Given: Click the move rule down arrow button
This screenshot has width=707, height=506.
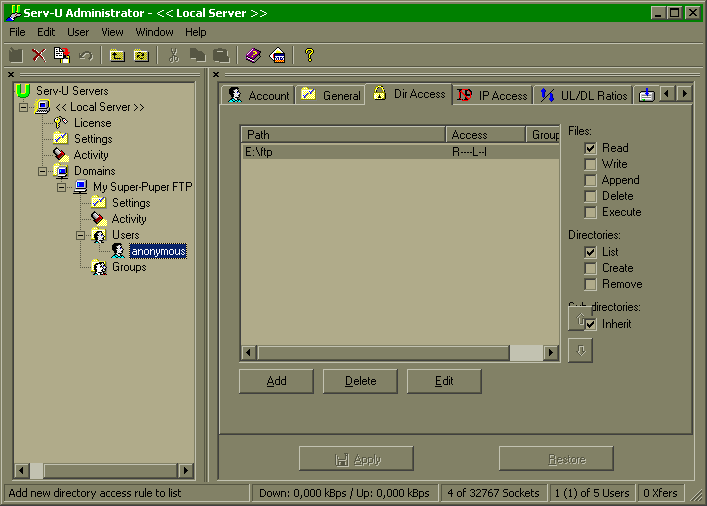Looking at the screenshot, I should (580, 350).
